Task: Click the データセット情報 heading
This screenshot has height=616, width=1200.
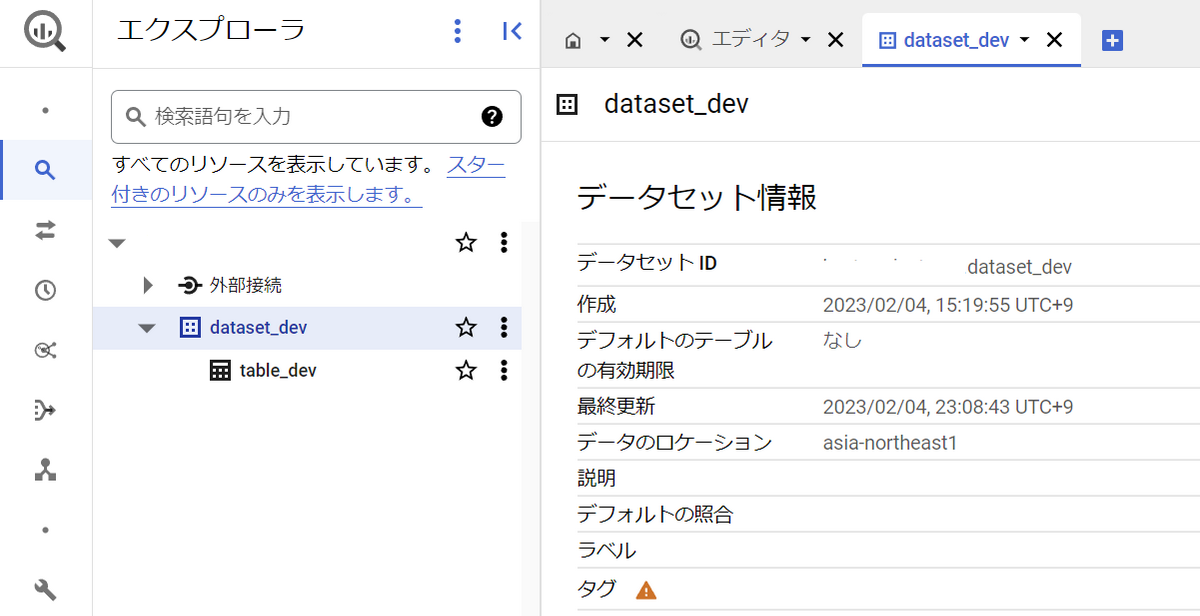Action: click(697, 198)
